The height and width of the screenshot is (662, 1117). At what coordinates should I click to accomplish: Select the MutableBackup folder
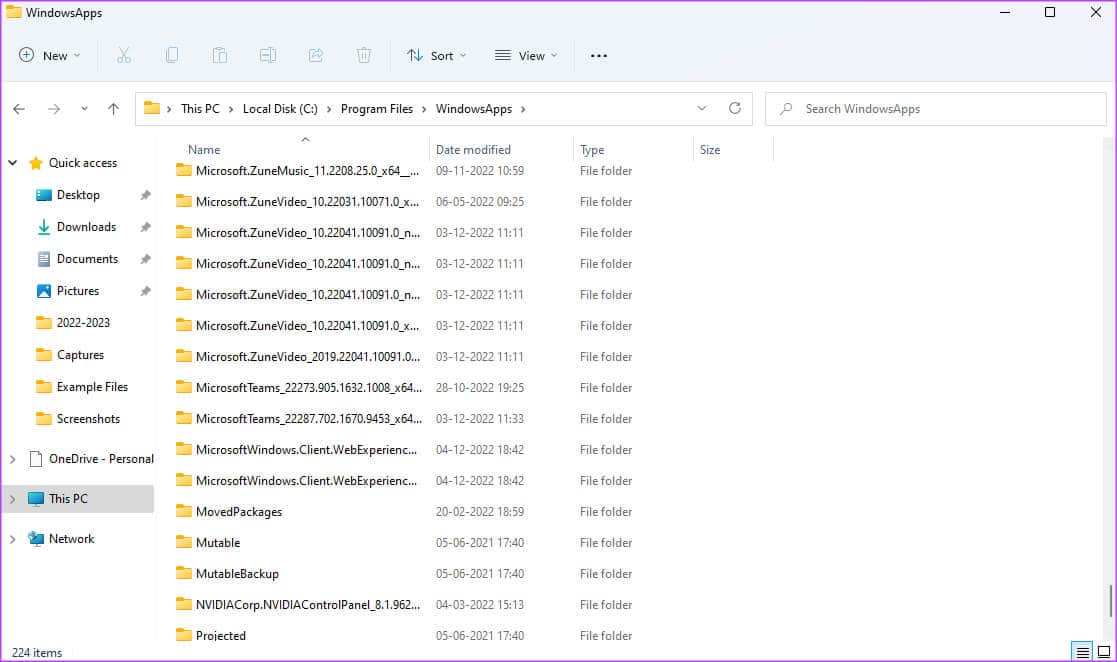[x=237, y=574]
